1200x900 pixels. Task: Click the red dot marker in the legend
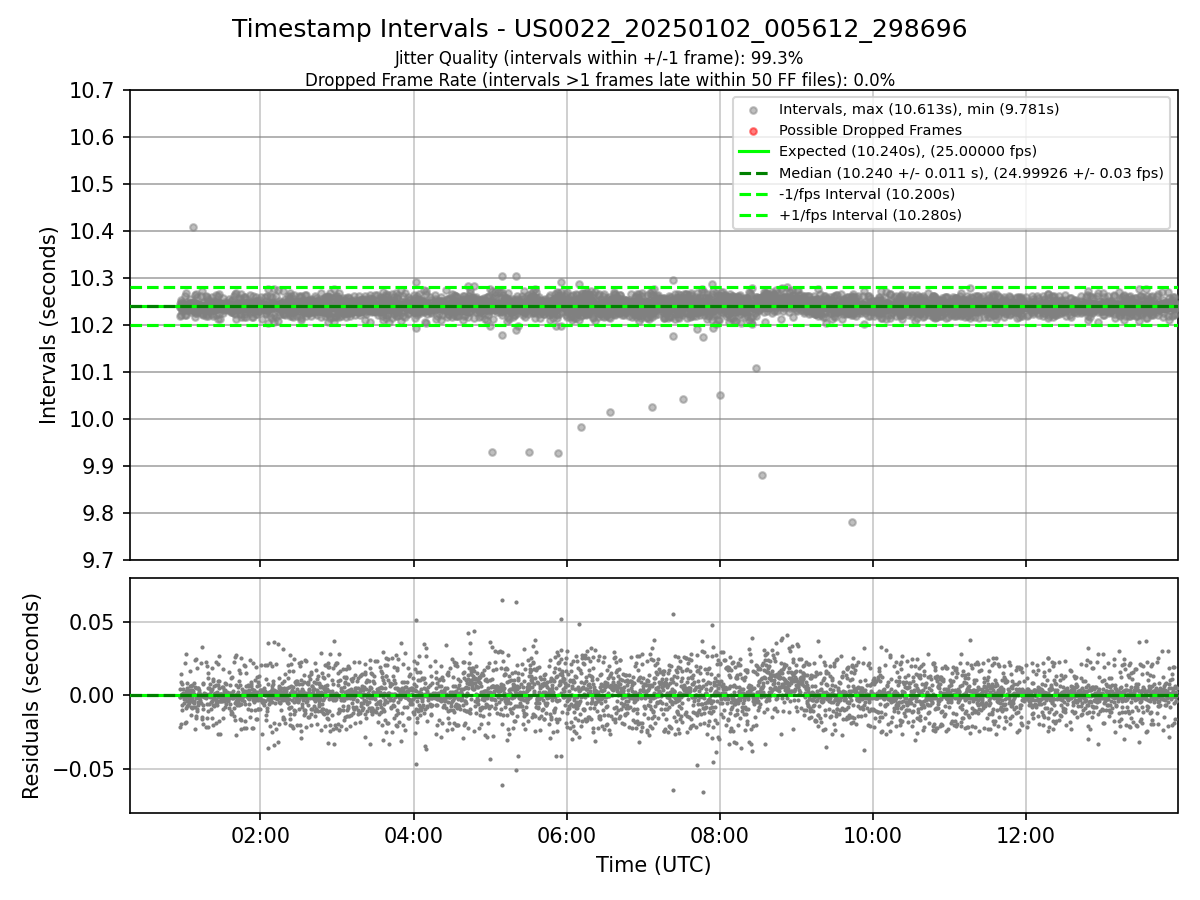click(753, 130)
